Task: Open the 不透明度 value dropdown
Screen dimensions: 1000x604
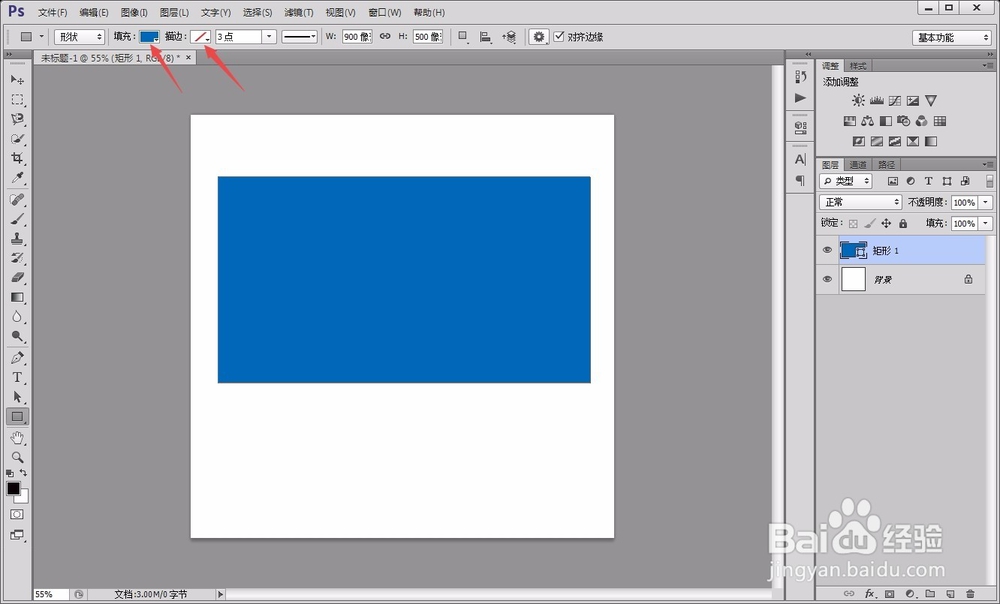Action: tap(984, 201)
